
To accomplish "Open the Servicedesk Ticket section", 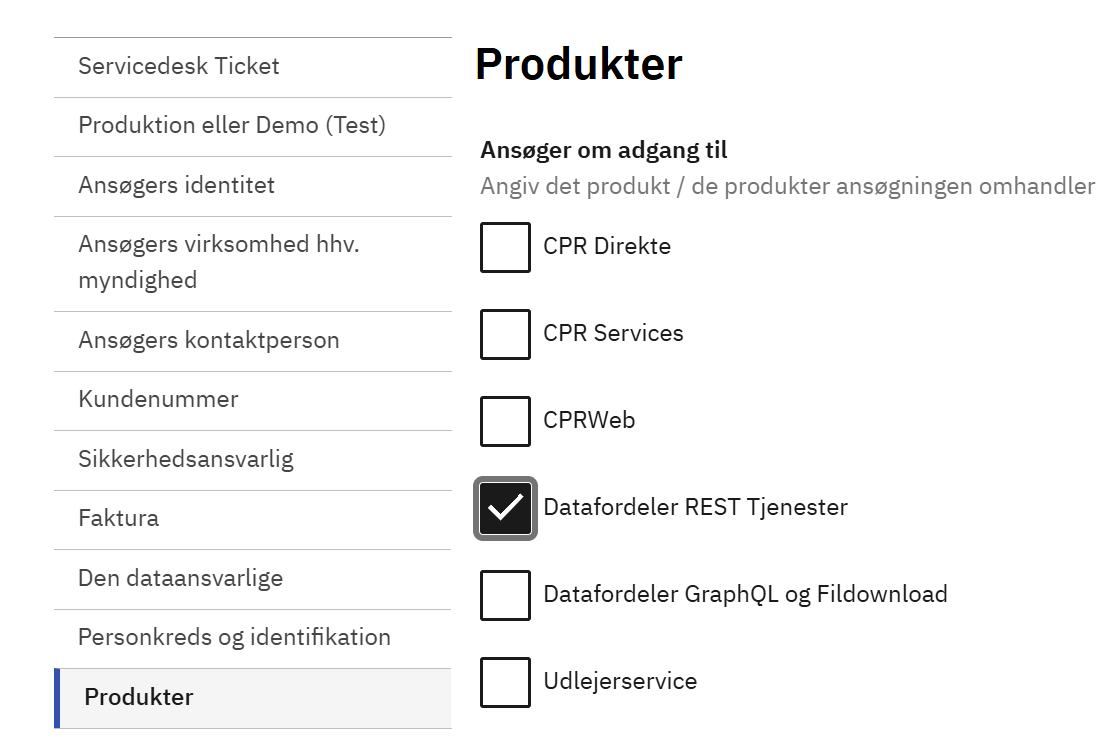I will [179, 66].
